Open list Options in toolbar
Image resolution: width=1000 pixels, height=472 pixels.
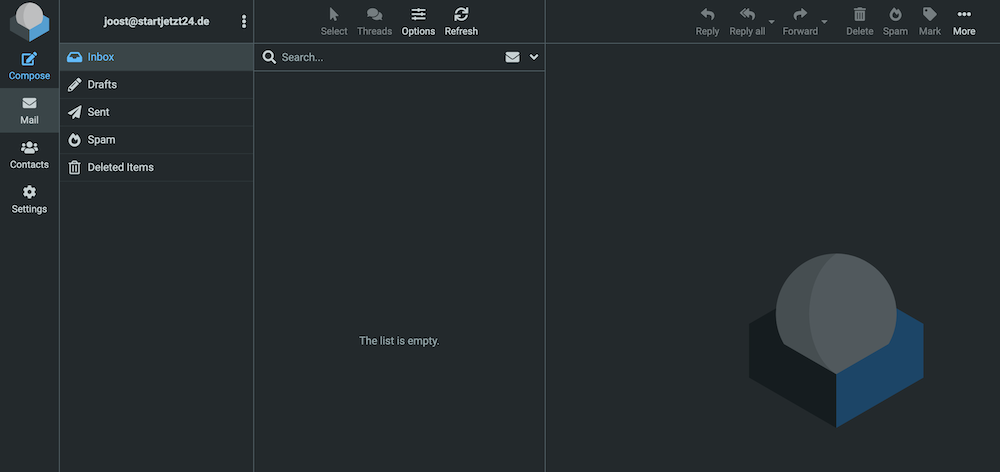418,15
